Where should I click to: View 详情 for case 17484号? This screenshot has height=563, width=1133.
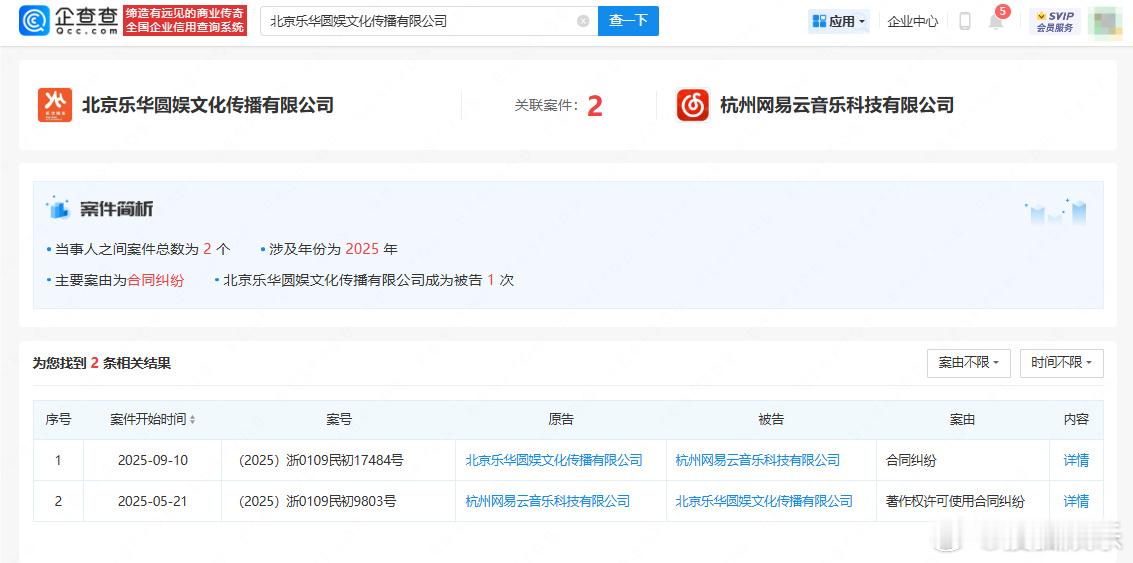click(x=1076, y=460)
